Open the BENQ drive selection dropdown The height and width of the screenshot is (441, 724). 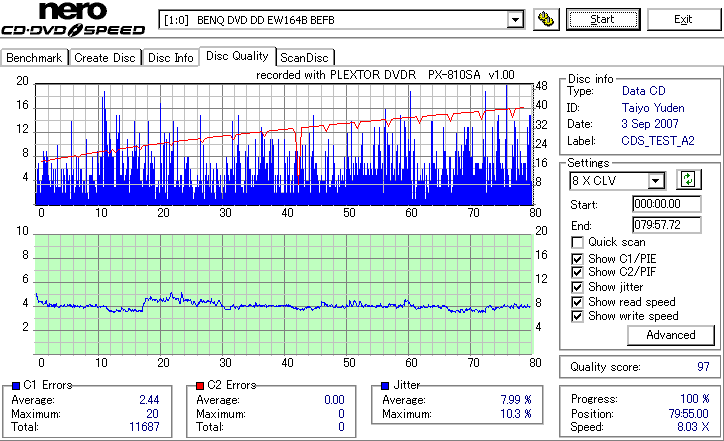[515, 20]
